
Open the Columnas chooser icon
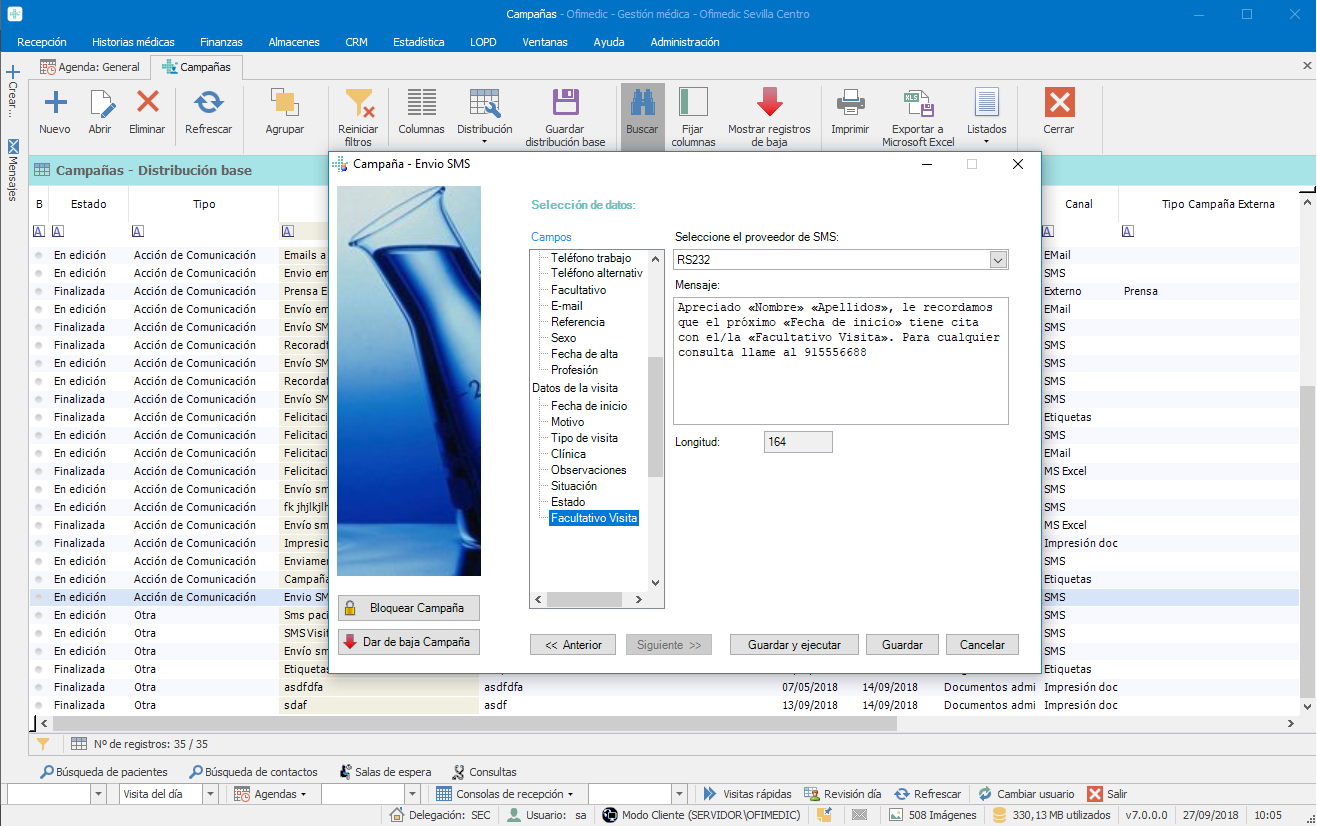[x=421, y=103]
